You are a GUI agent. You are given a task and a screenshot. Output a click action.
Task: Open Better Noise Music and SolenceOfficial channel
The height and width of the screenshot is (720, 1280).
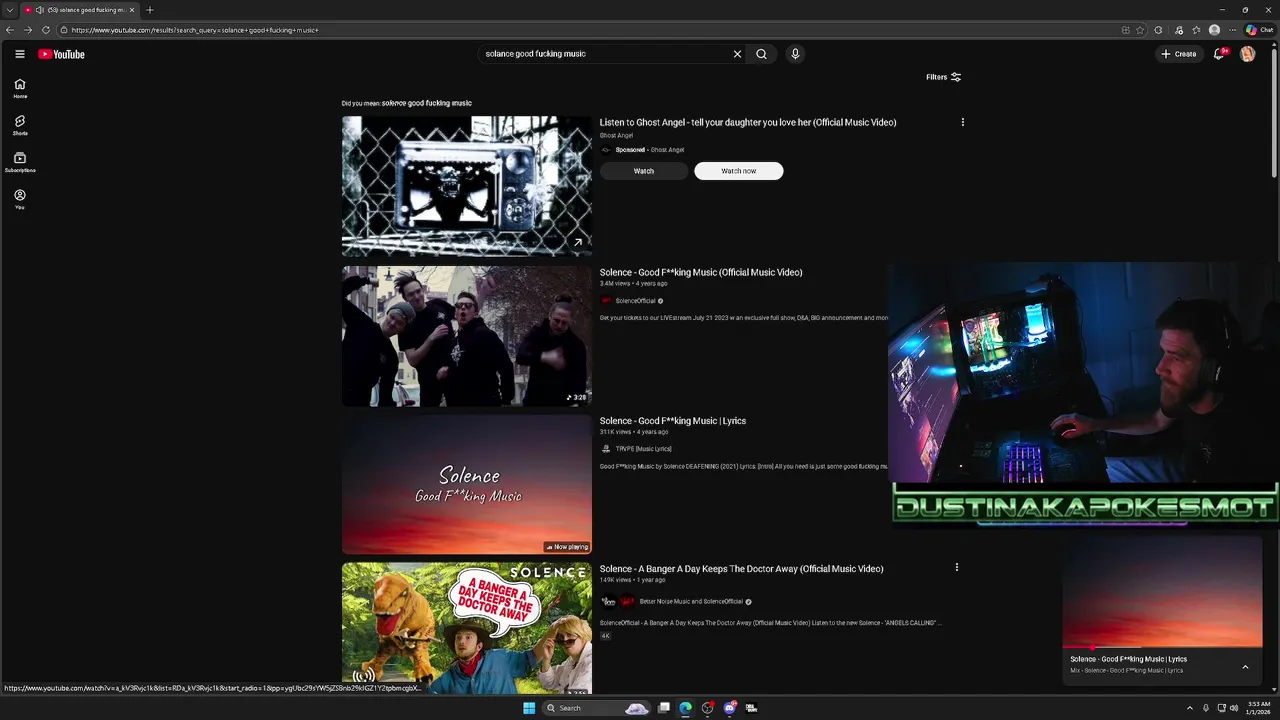(691, 602)
